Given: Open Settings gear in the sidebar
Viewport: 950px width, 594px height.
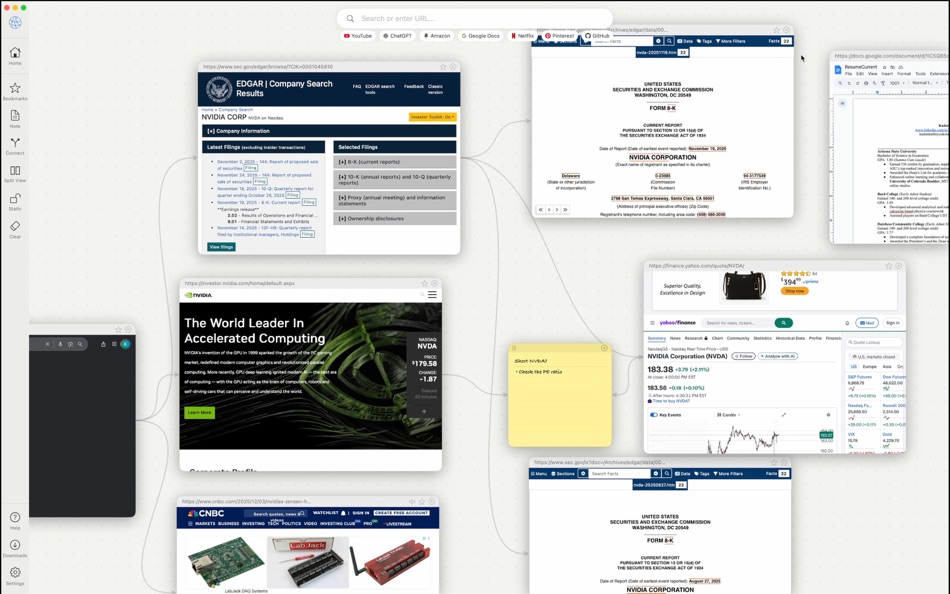Looking at the screenshot, I should pyautogui.click(x=15, y=576).
